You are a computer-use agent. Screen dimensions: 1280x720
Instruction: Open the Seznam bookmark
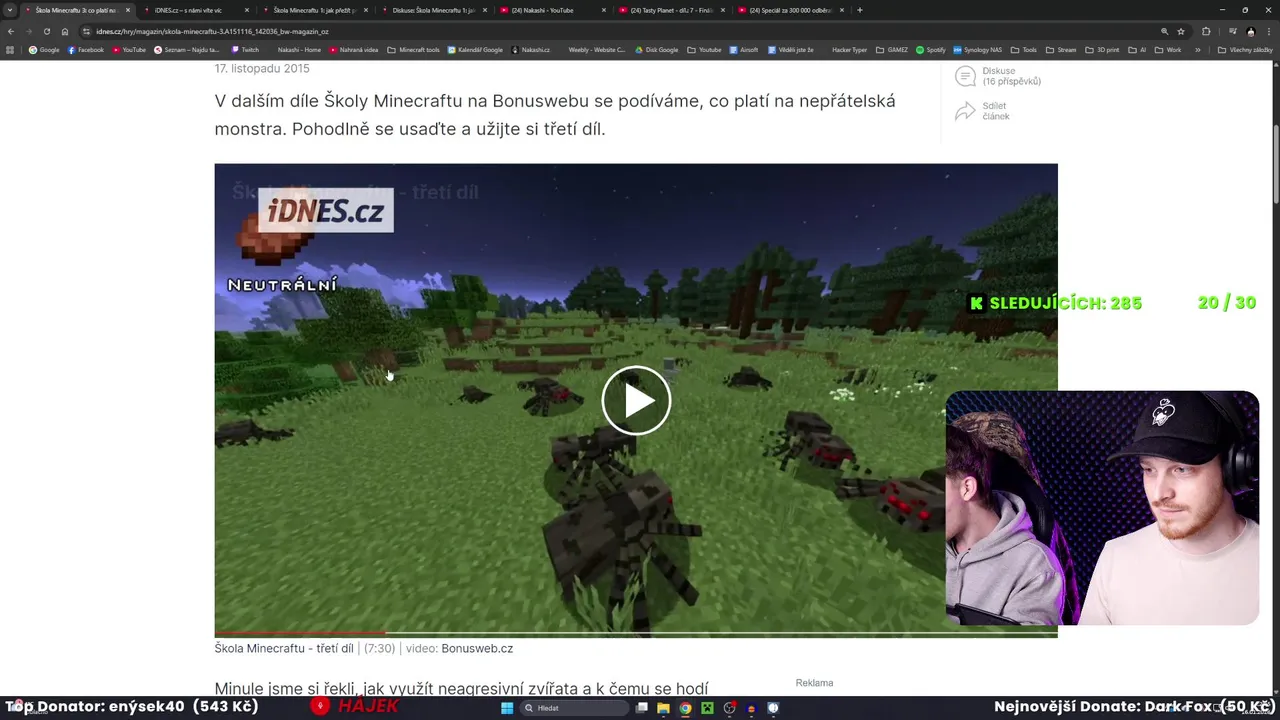tap(187, 49)
